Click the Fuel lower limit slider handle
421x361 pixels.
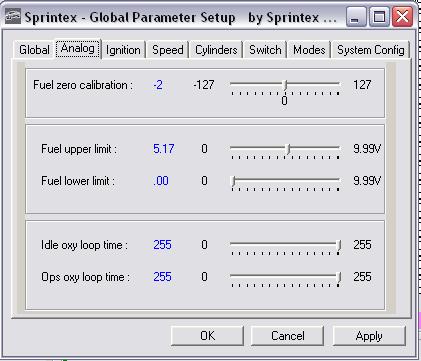[234, 182]
